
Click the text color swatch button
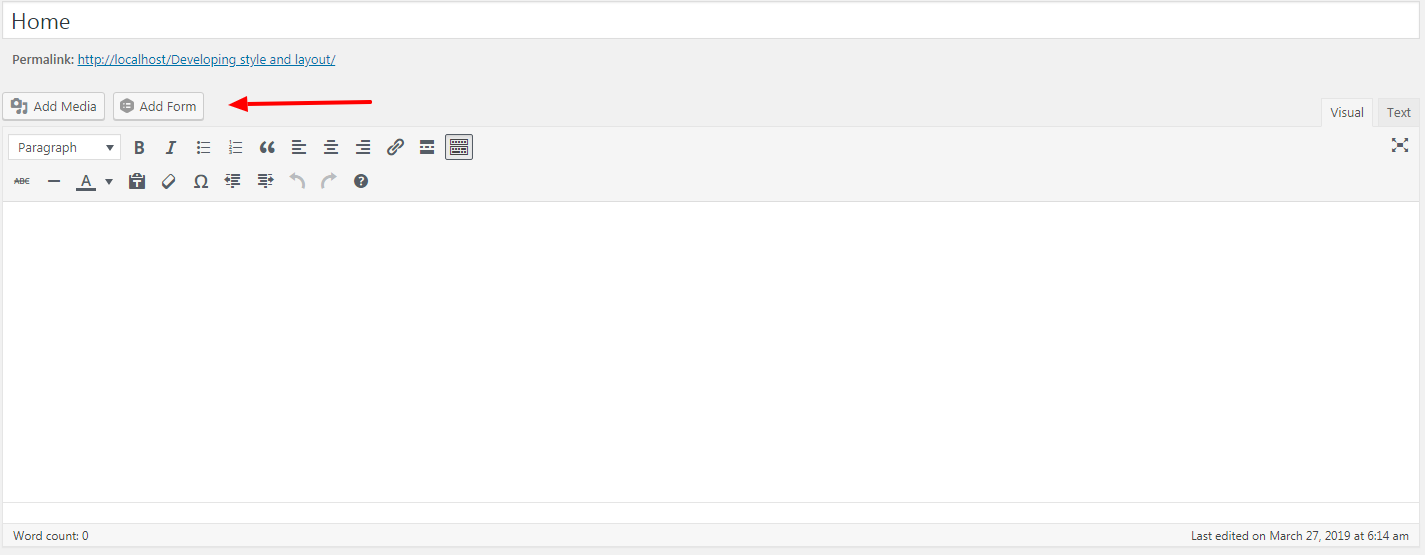[x=86, y=181]
